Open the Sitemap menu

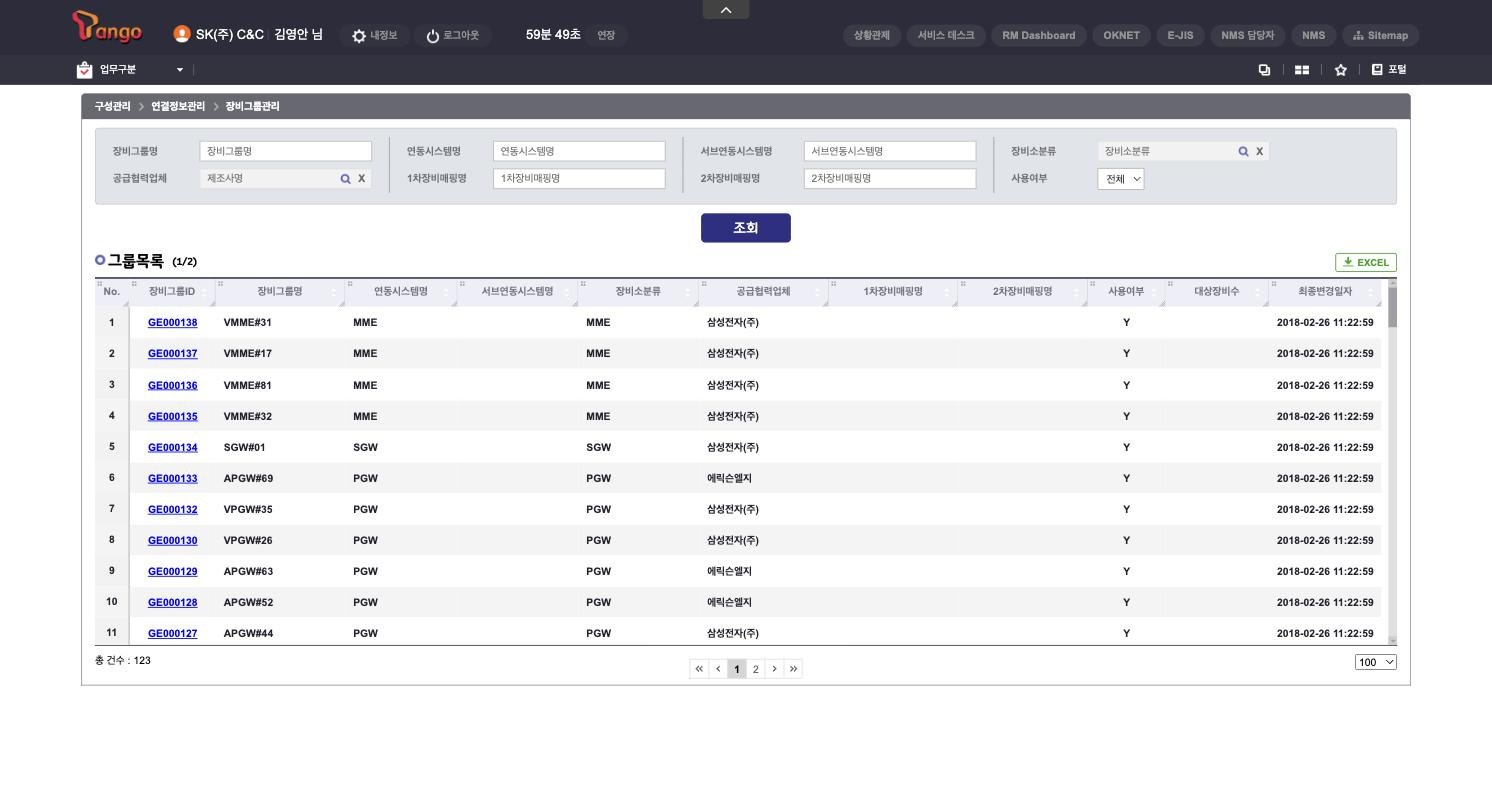click(x=1381, y=36)
